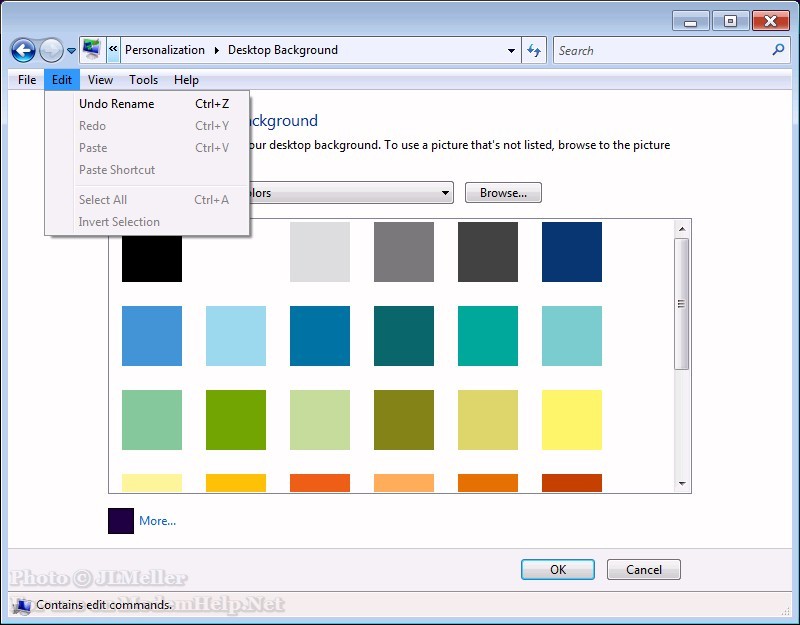The height and width of the screenshot is (625, 800).
Task: Expand the breadcrumb double-chevron before Personalization
Action: (113, 49)
